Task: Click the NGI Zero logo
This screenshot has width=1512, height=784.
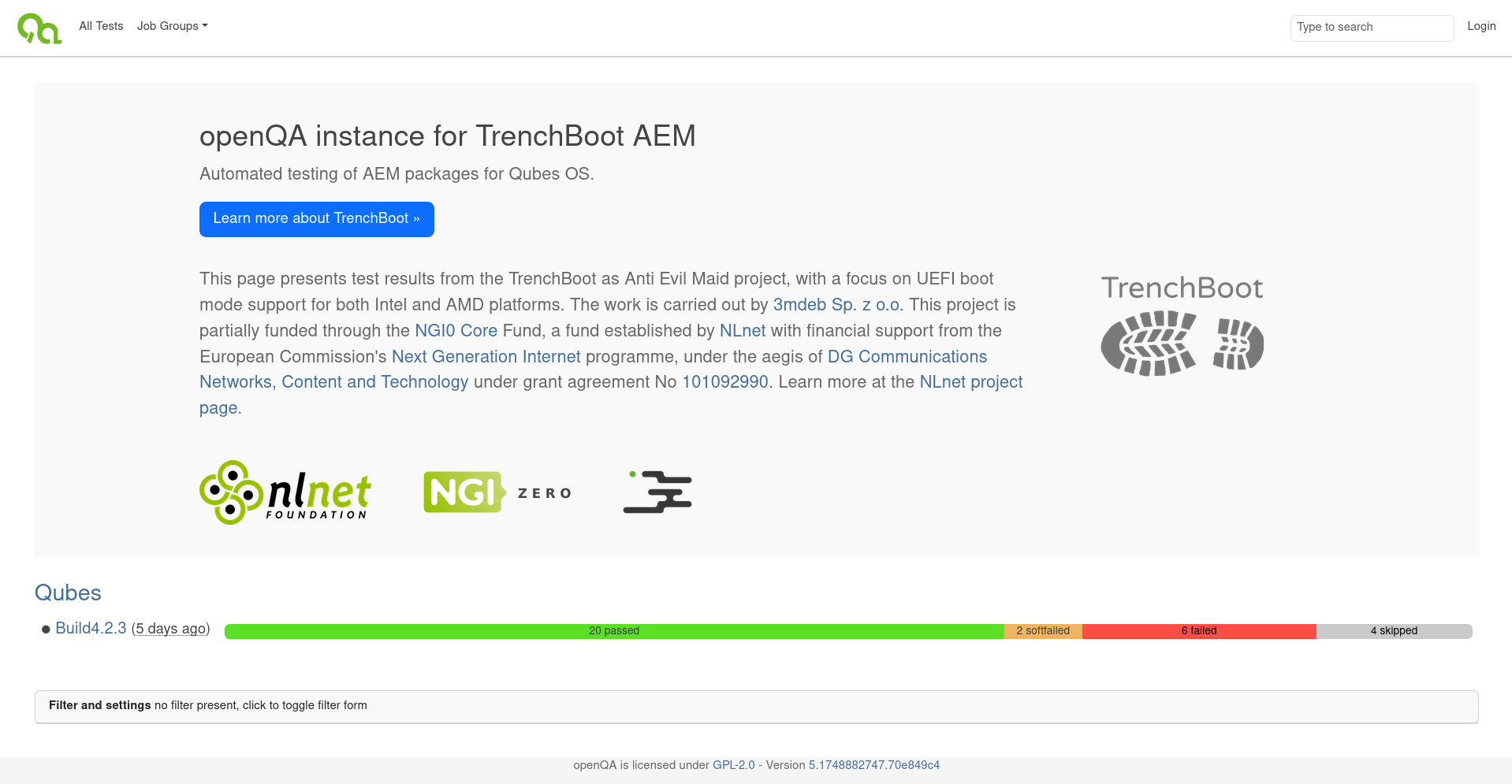Action: tap(497, 492)
